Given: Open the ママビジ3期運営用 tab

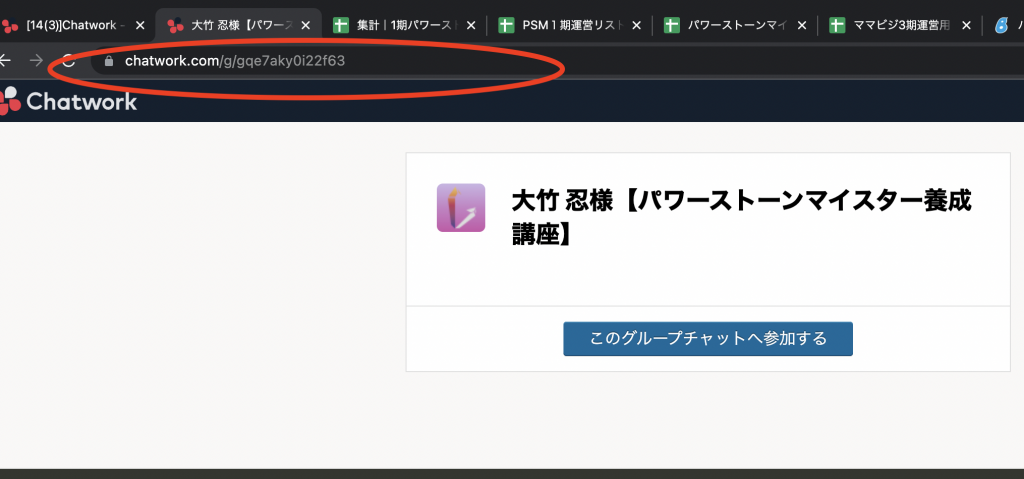Looking at the screenshot, I should (903, 25).
